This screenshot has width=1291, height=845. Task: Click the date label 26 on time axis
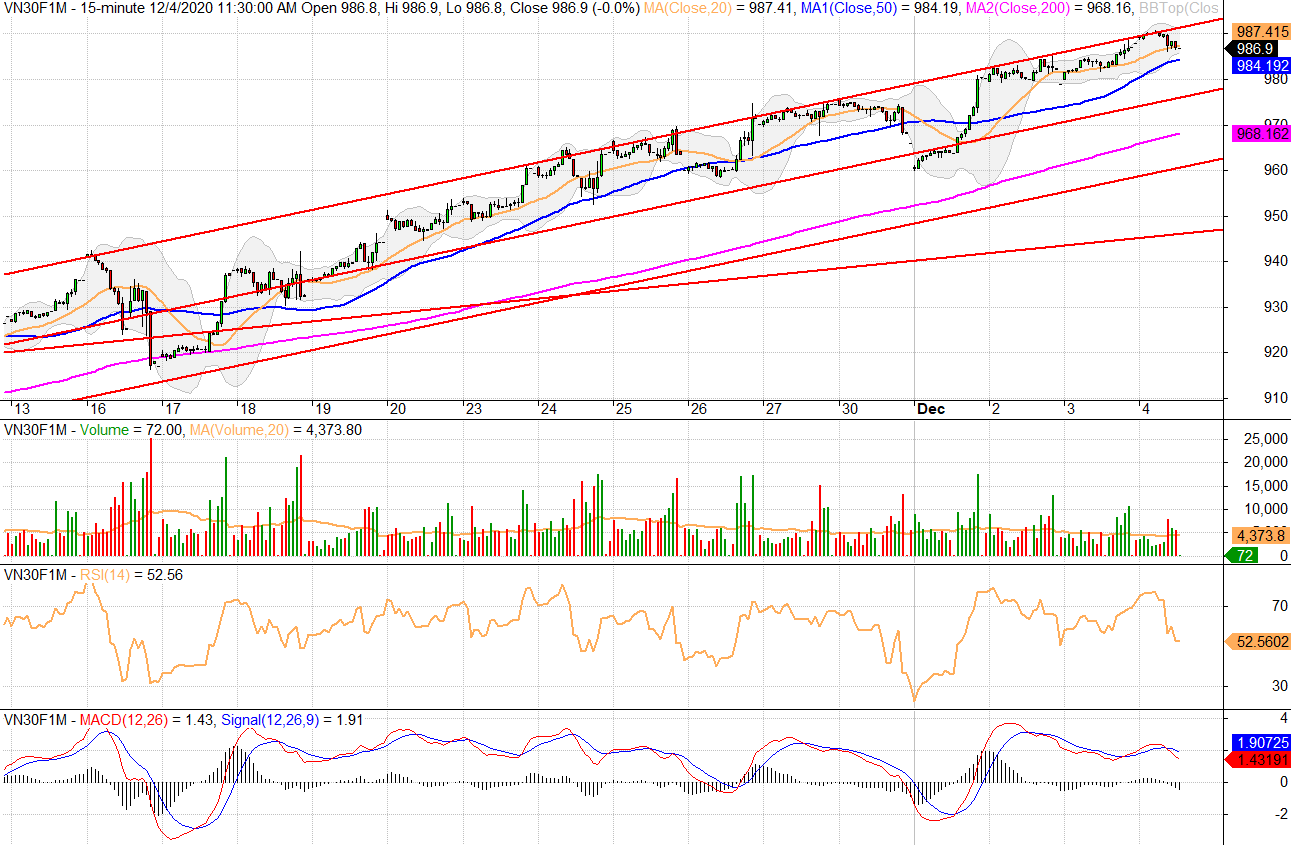[x=698, y=409]
